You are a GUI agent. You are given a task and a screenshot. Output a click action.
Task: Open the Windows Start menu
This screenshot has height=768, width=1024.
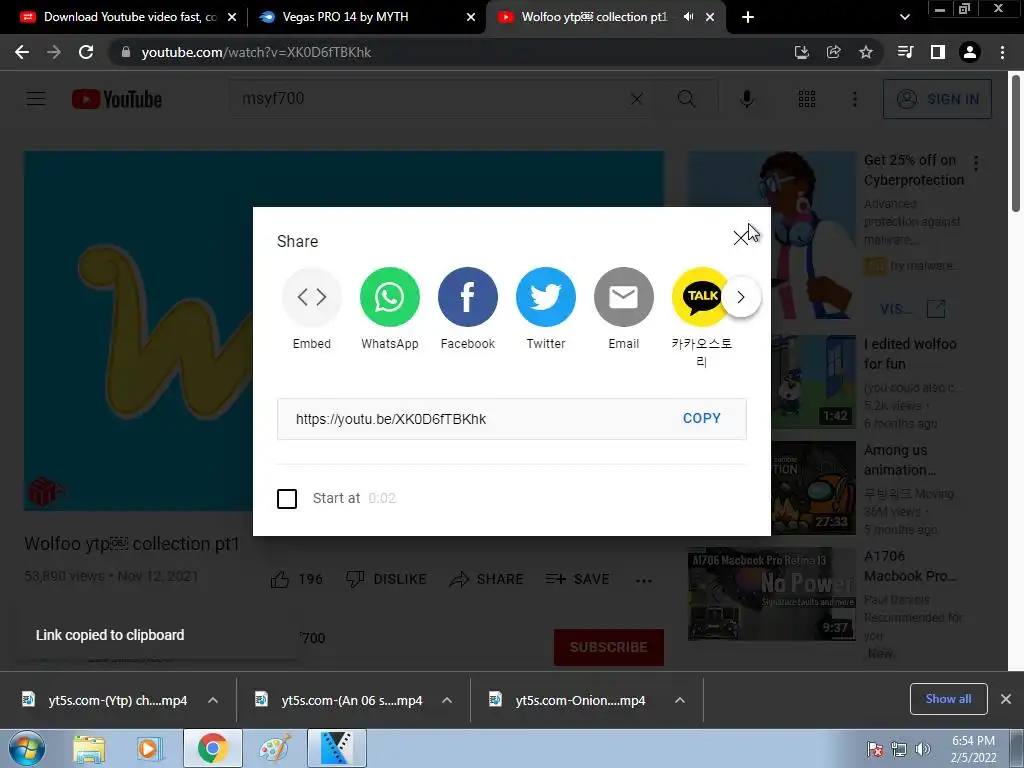tap(27, 748)
